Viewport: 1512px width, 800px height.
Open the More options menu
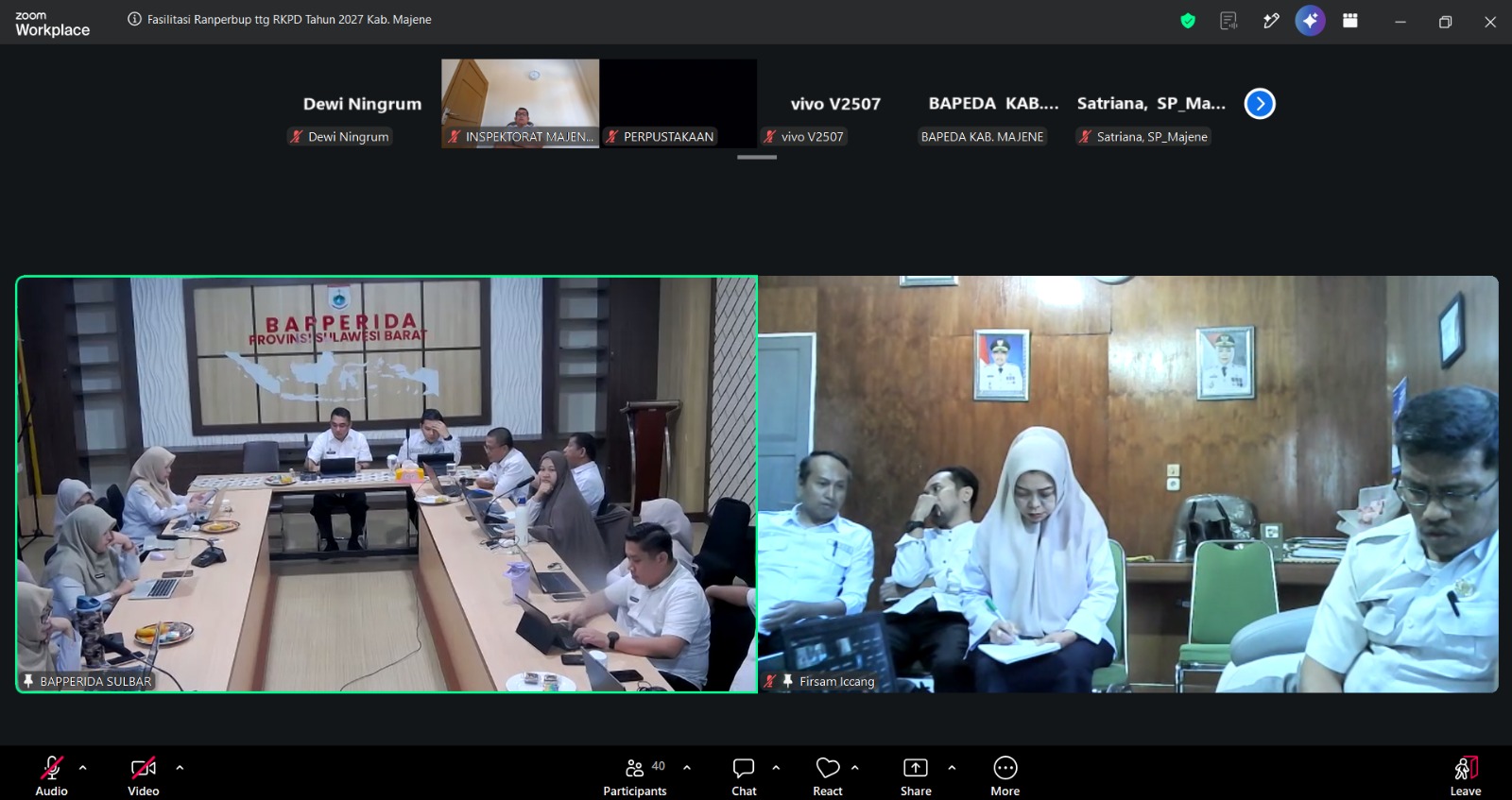[1005, 775]
